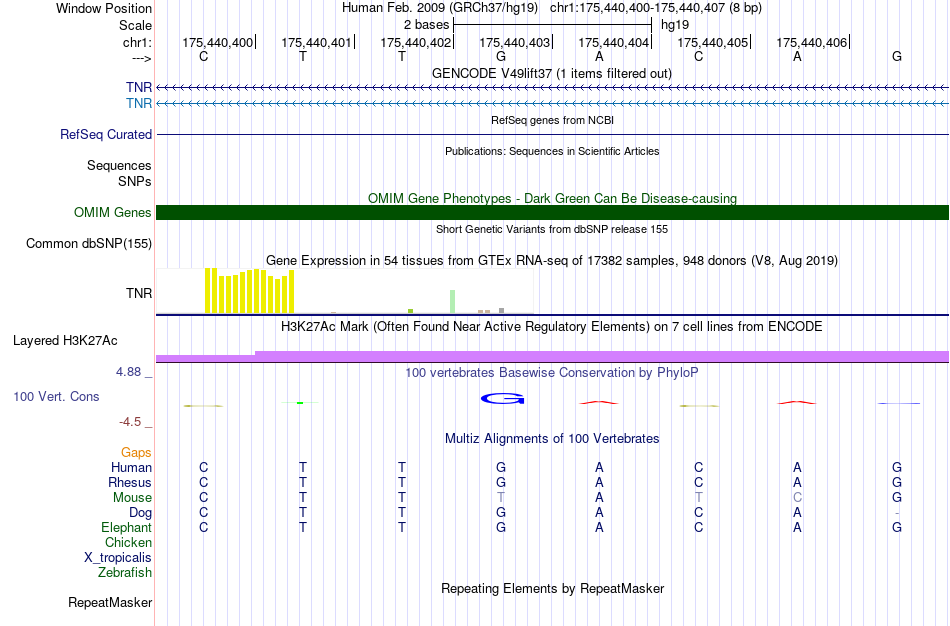Click the dark green OMIM gene bar

(553, 212)
